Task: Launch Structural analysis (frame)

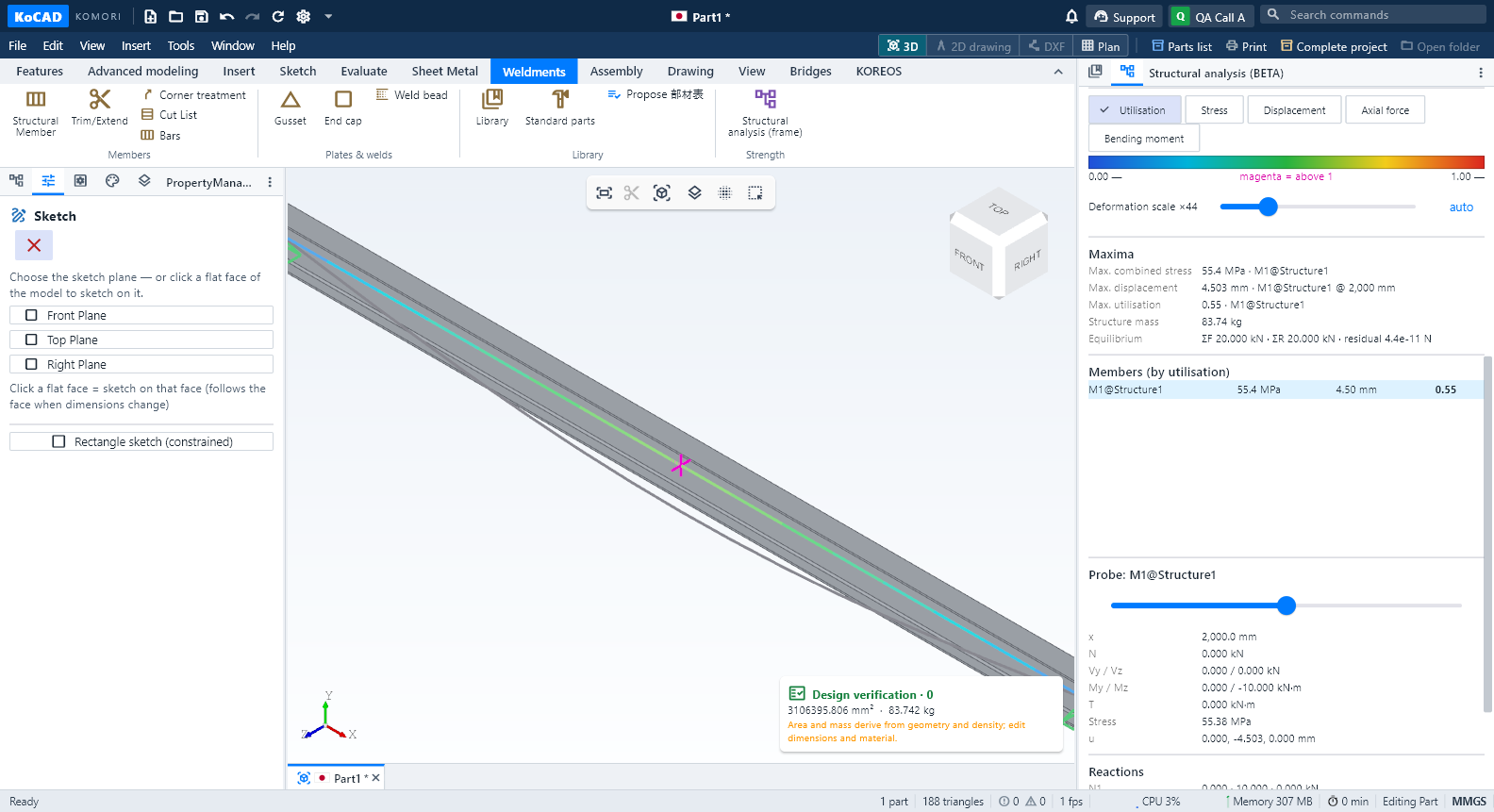Action: [765, 112]
